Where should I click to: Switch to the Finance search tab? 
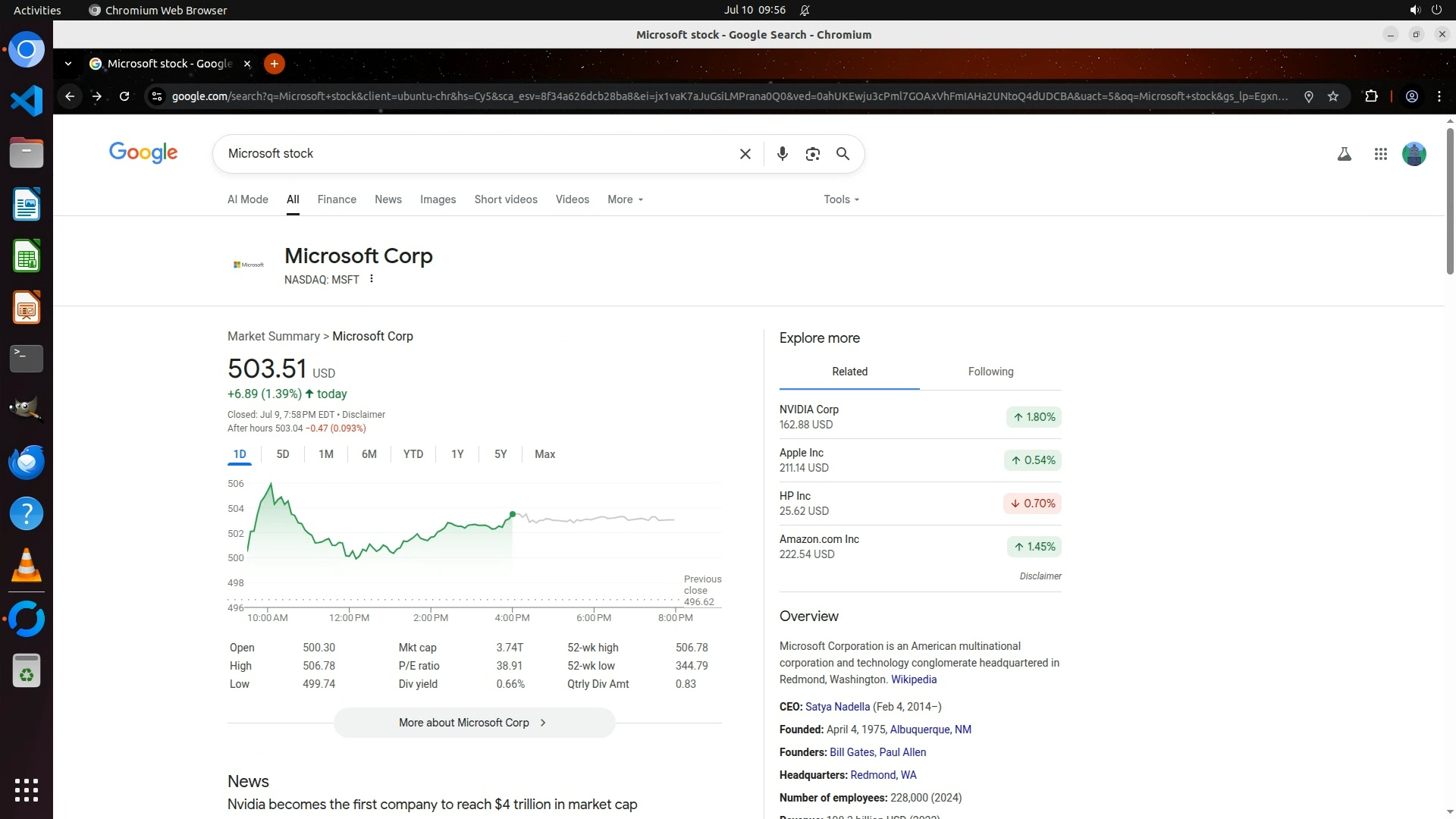(337, 199)
